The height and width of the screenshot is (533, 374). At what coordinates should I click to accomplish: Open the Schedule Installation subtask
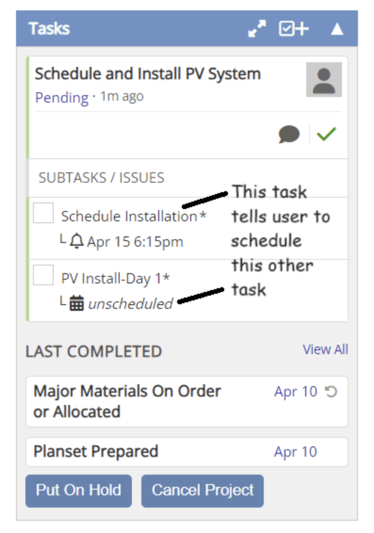[134, 216]
